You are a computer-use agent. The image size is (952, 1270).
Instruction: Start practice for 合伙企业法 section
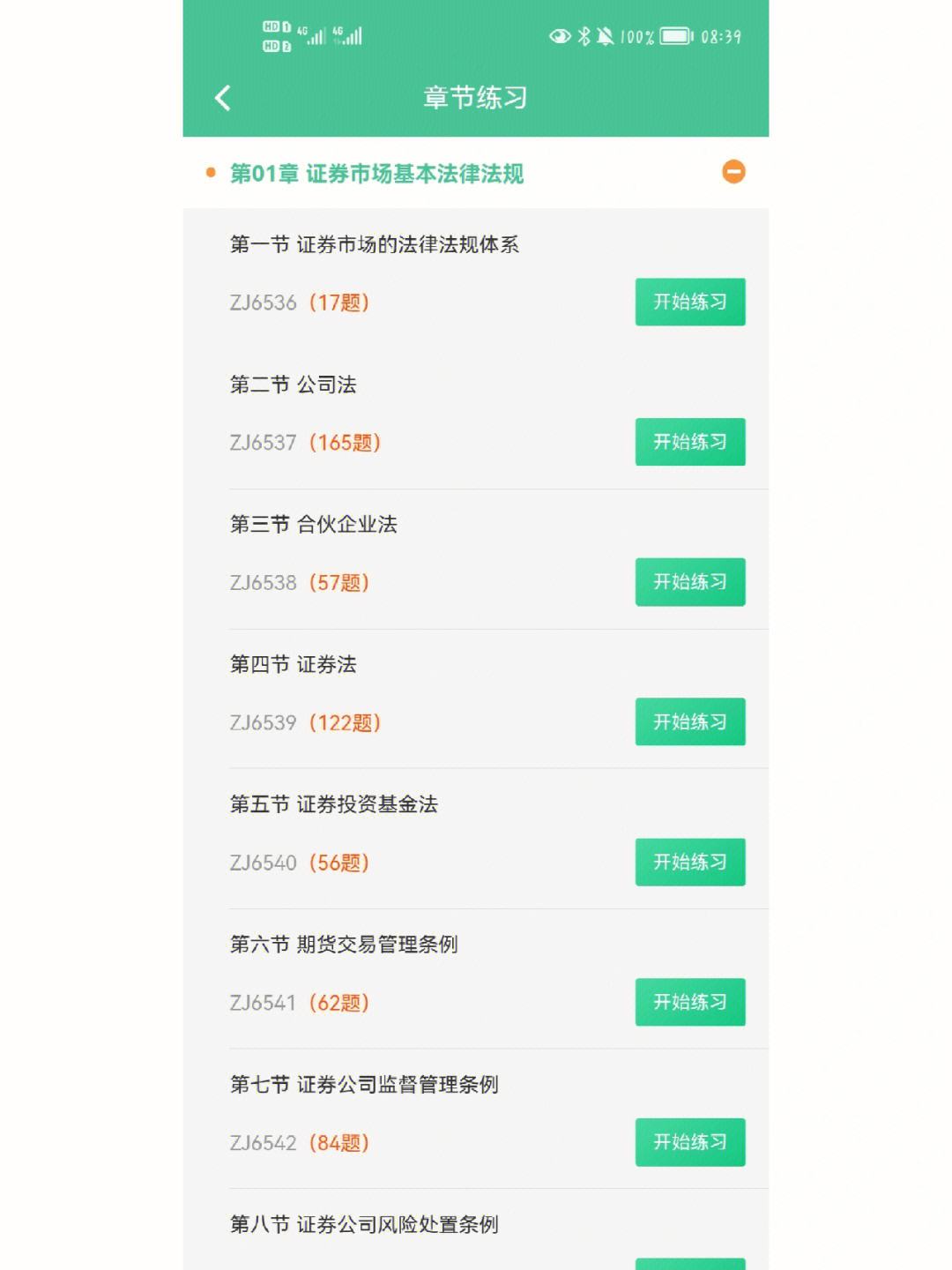click(x=690, y=582)
